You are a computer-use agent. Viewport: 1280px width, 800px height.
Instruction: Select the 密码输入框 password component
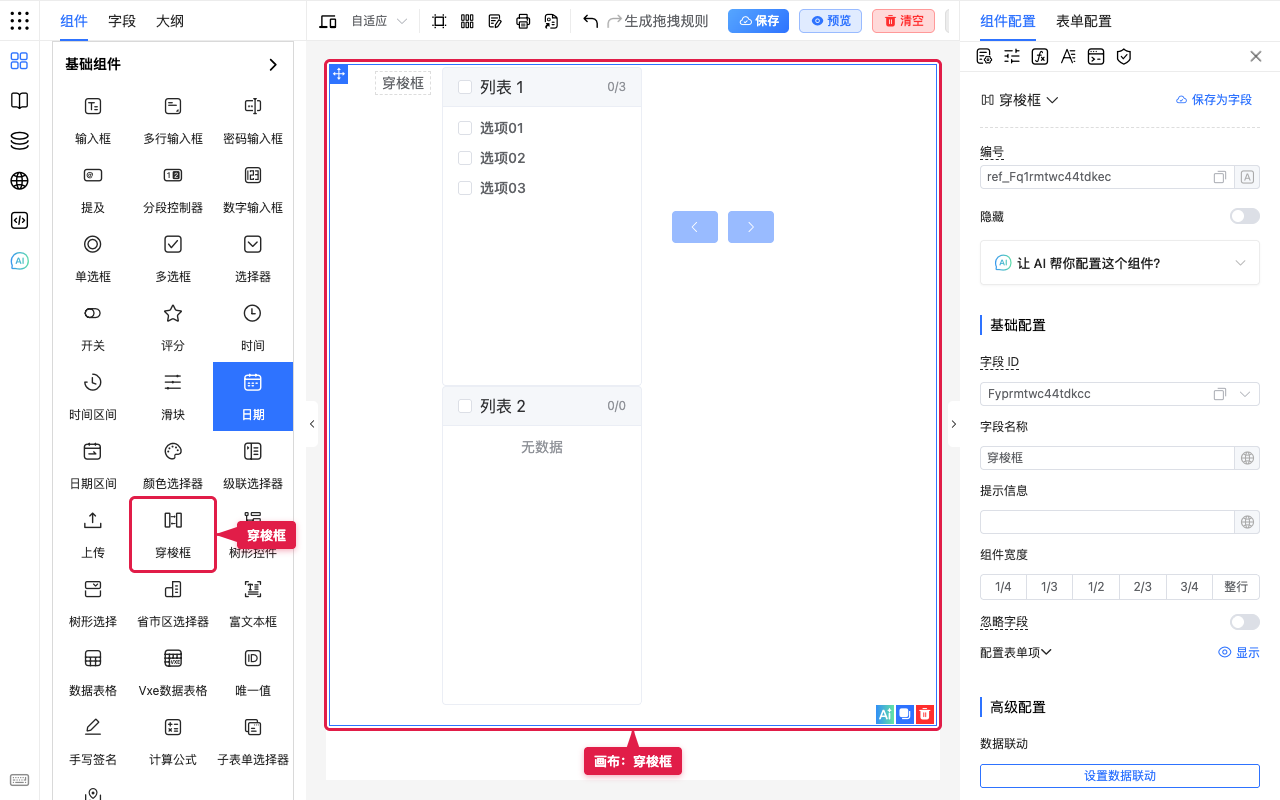click(253, 120)
